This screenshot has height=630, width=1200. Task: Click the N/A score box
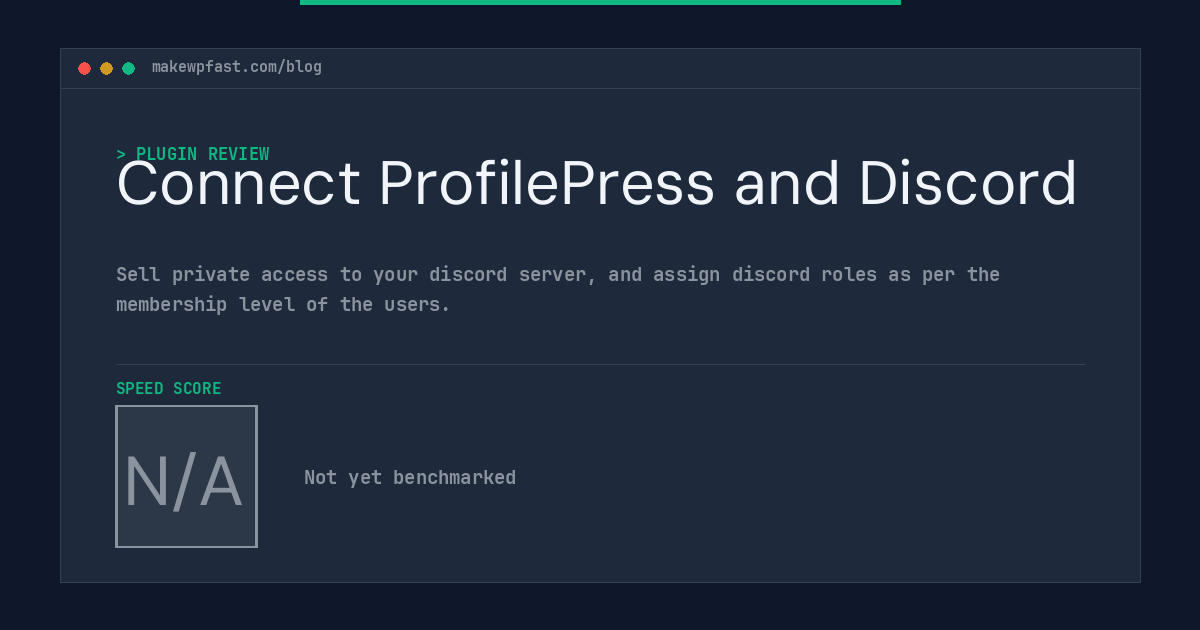tap(187, 476)
